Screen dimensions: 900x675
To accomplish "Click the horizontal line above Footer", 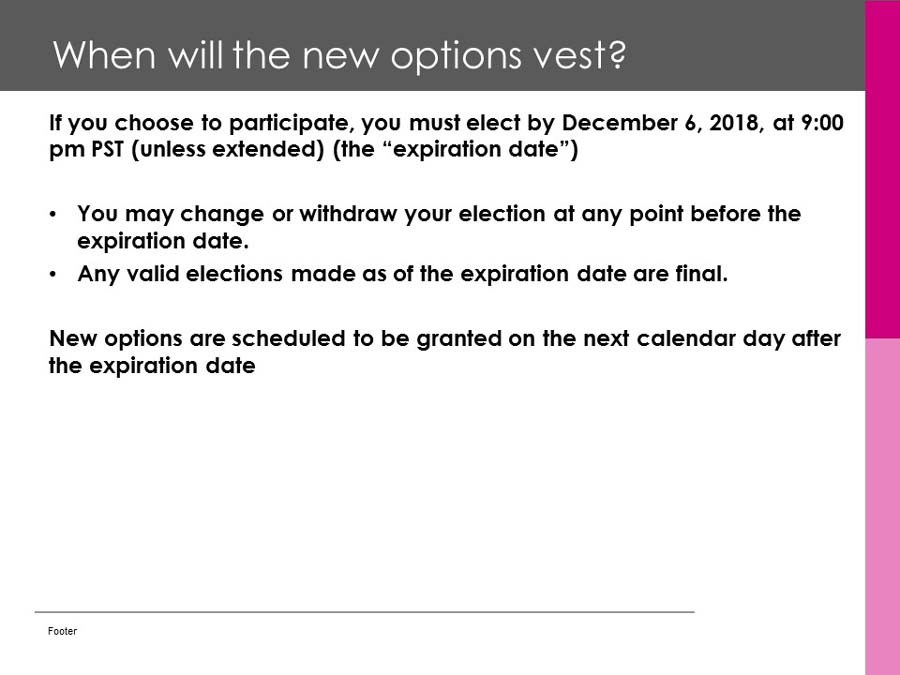I will click(x=364, y=611).
